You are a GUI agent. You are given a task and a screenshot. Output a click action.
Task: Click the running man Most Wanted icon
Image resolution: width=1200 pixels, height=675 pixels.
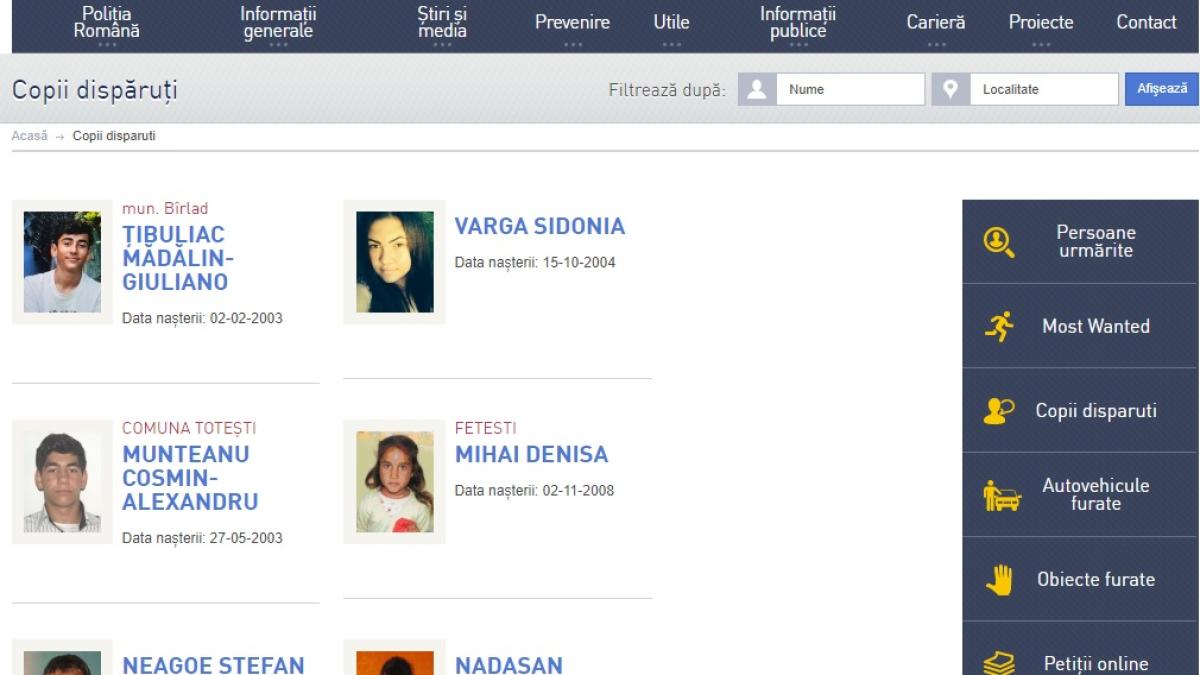[x=999, y=326]
